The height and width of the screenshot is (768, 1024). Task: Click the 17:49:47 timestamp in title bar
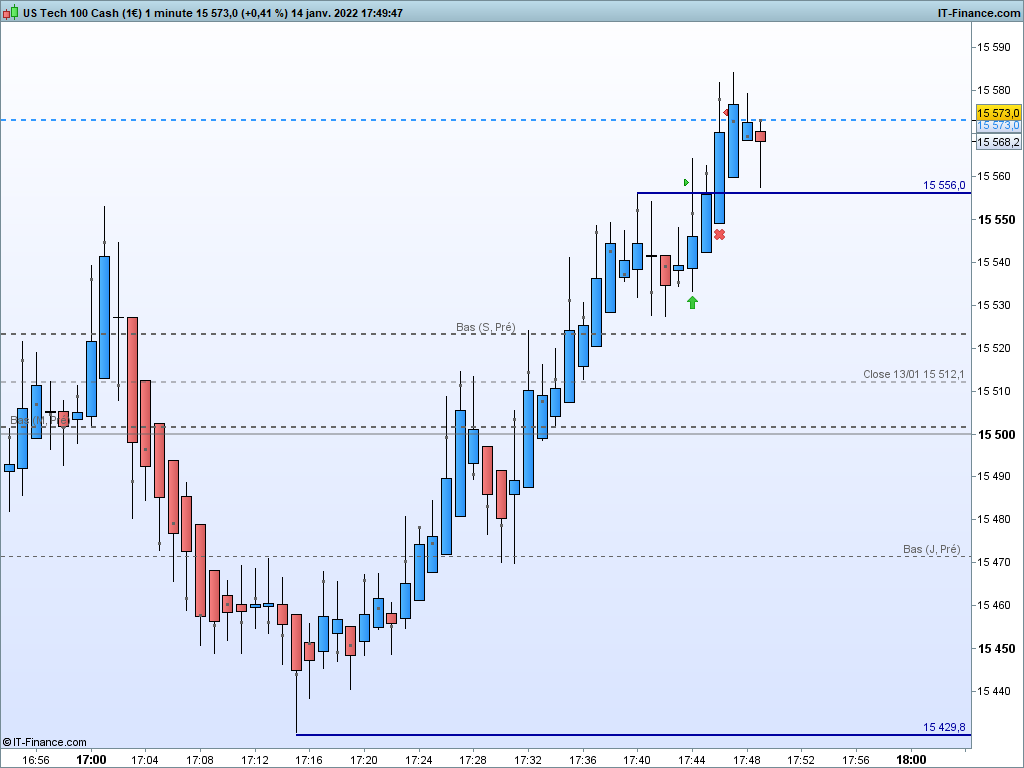tap(381, 13)
